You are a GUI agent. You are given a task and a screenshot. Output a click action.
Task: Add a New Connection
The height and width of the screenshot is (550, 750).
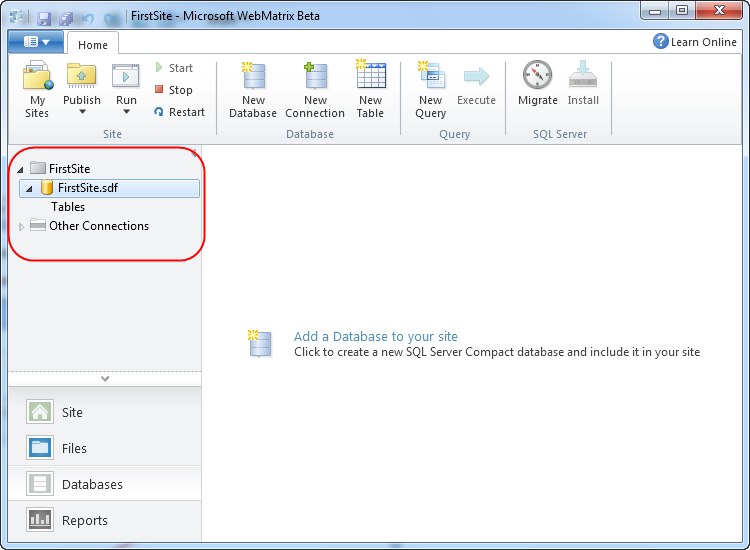click(315, 89)
